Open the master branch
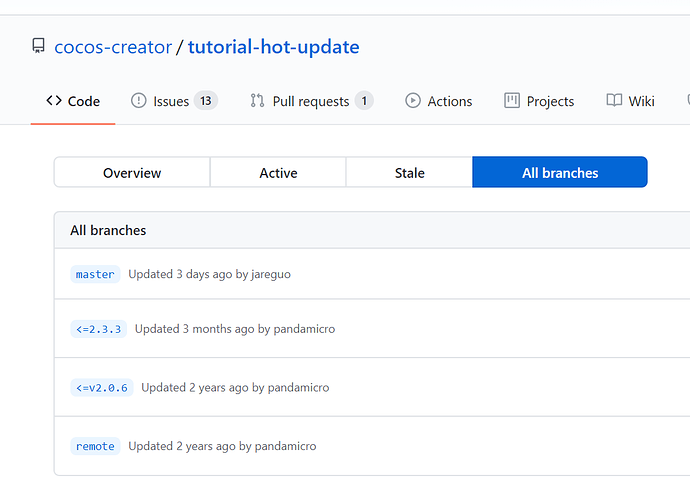This screenshot has width=690, height=495. click(96, 274)
